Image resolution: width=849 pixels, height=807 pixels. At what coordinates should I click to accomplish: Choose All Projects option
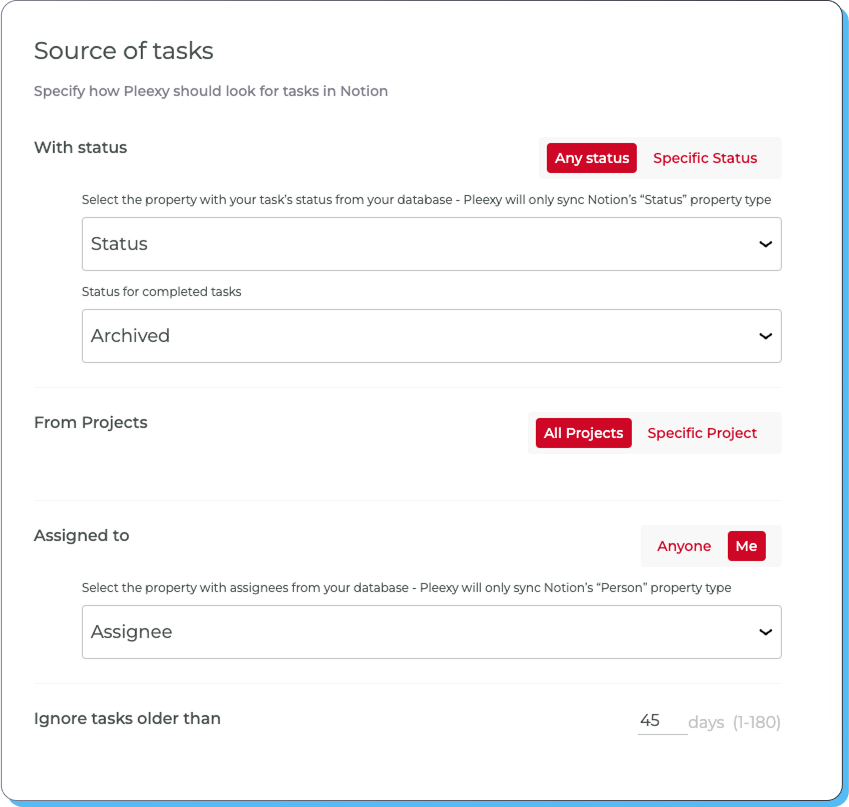pyautogui.click(x=584, y=433)
